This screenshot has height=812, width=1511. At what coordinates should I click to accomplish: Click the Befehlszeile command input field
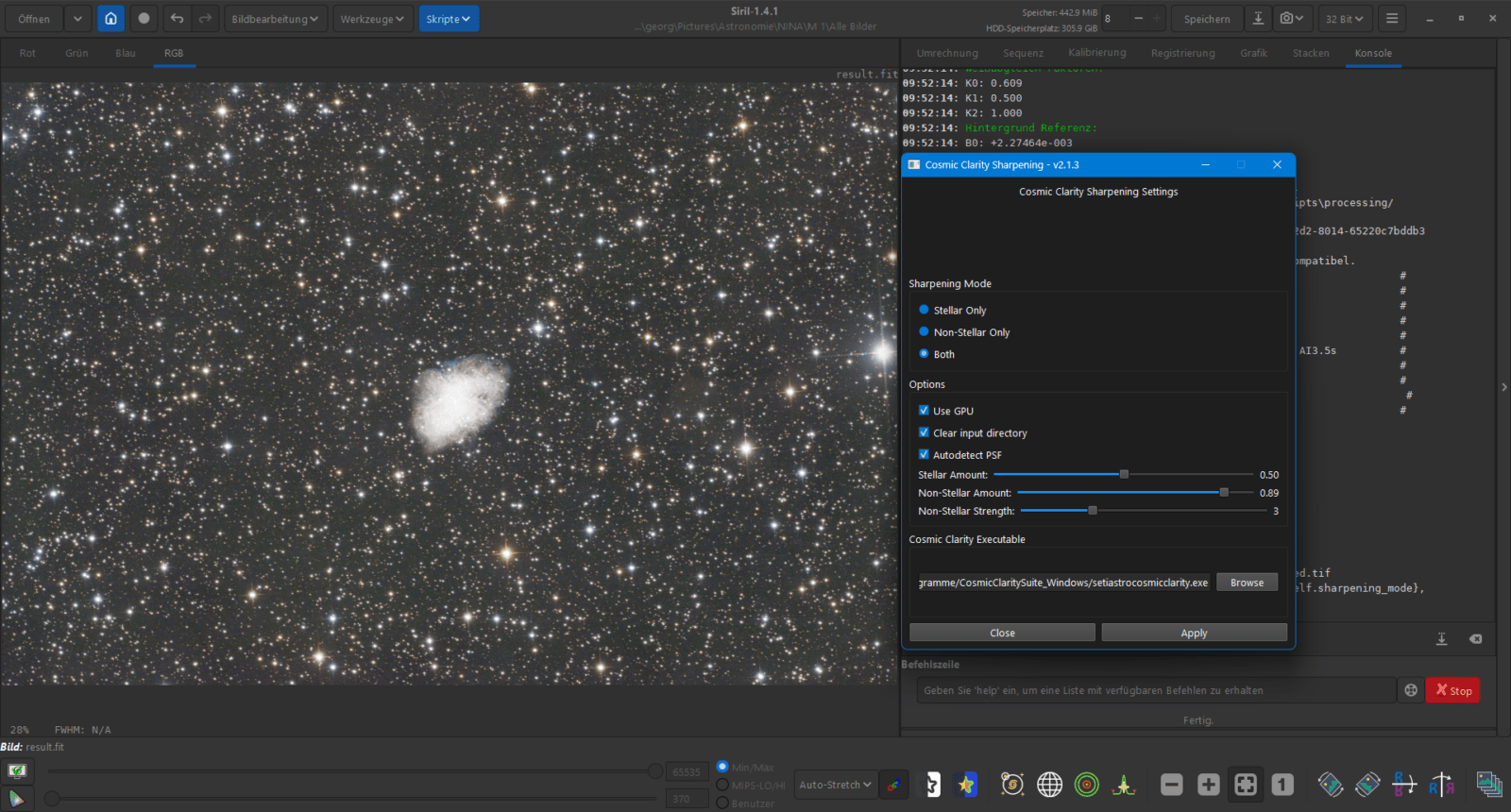1155,690
